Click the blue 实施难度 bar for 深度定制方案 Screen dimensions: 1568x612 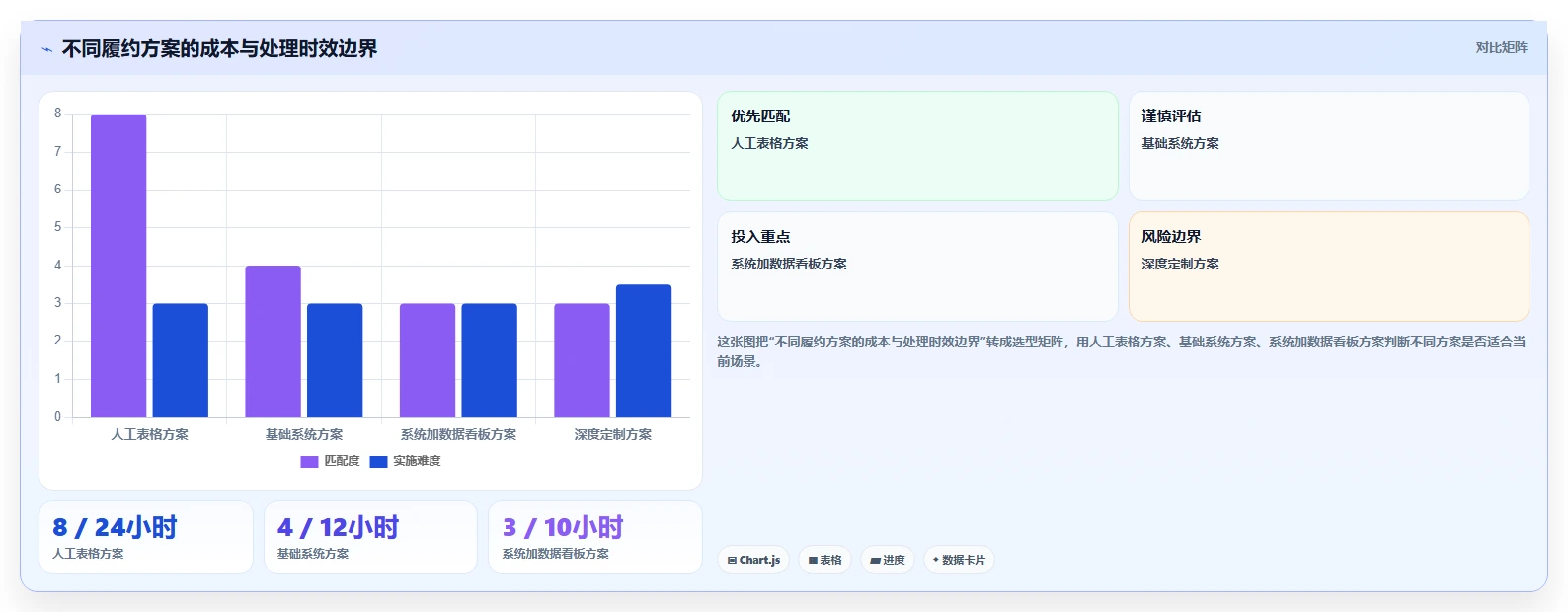(x=644, y=350)
